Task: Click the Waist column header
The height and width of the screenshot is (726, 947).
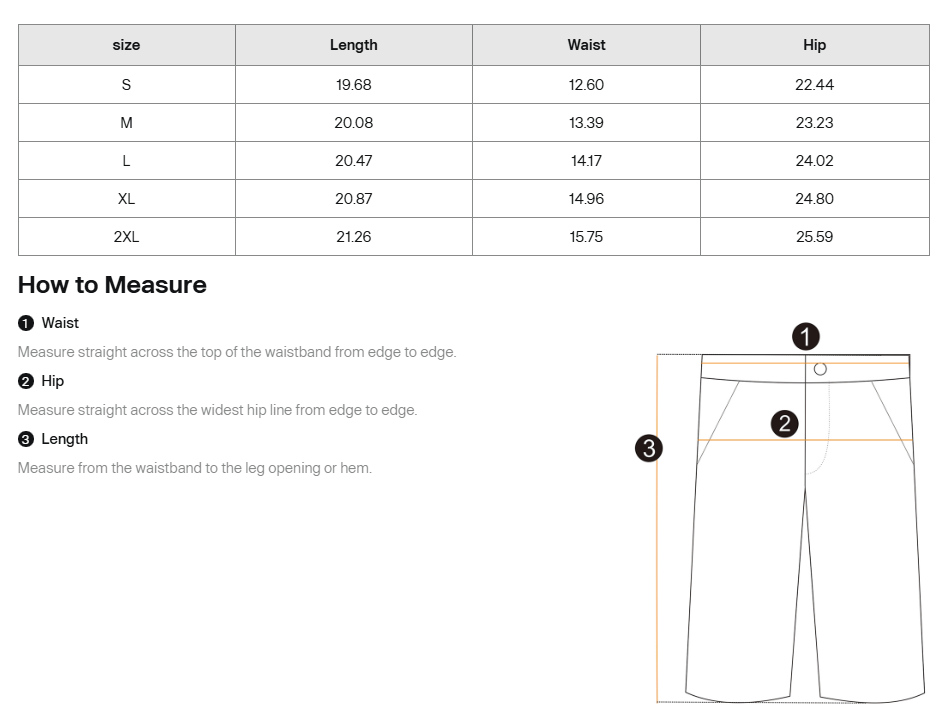Action: (x=586, y=45)
